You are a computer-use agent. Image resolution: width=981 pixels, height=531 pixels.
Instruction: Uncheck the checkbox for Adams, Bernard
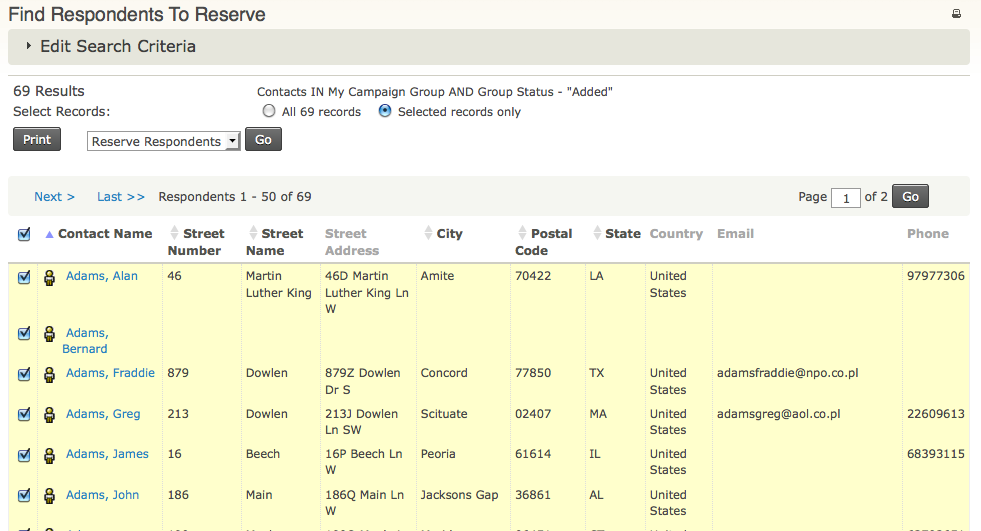point(24,334)
